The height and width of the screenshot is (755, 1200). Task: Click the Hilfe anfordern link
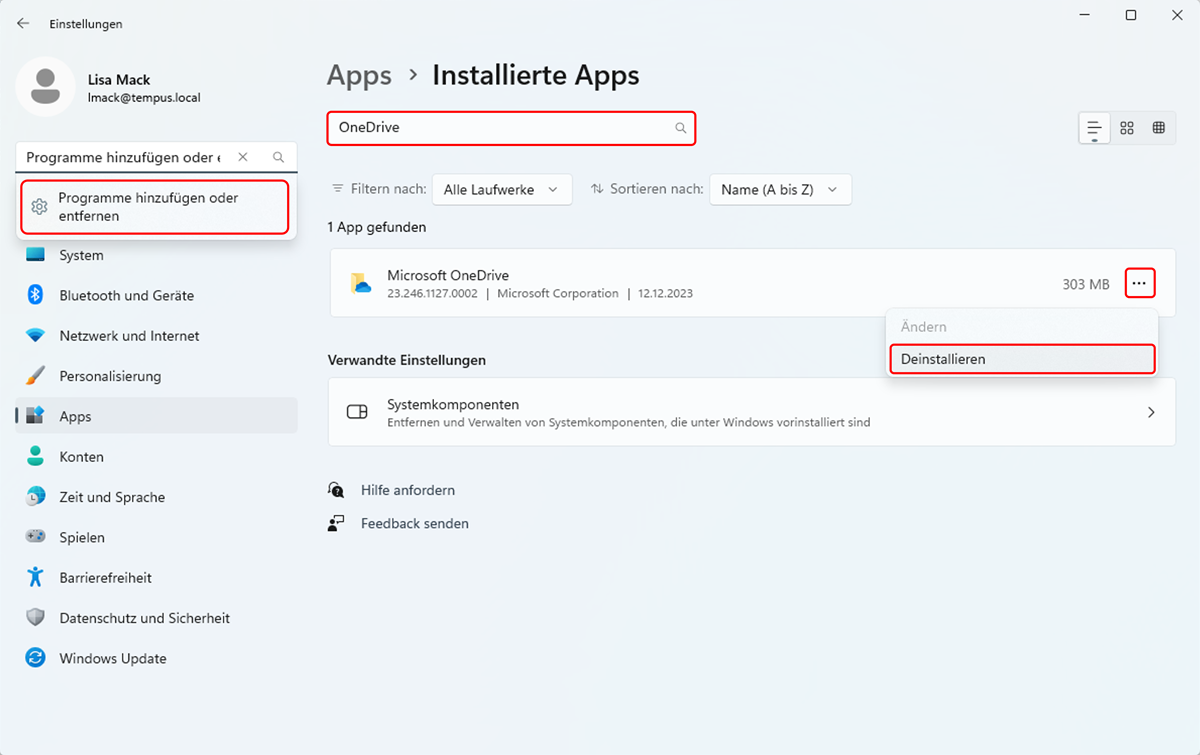(408, 490)
